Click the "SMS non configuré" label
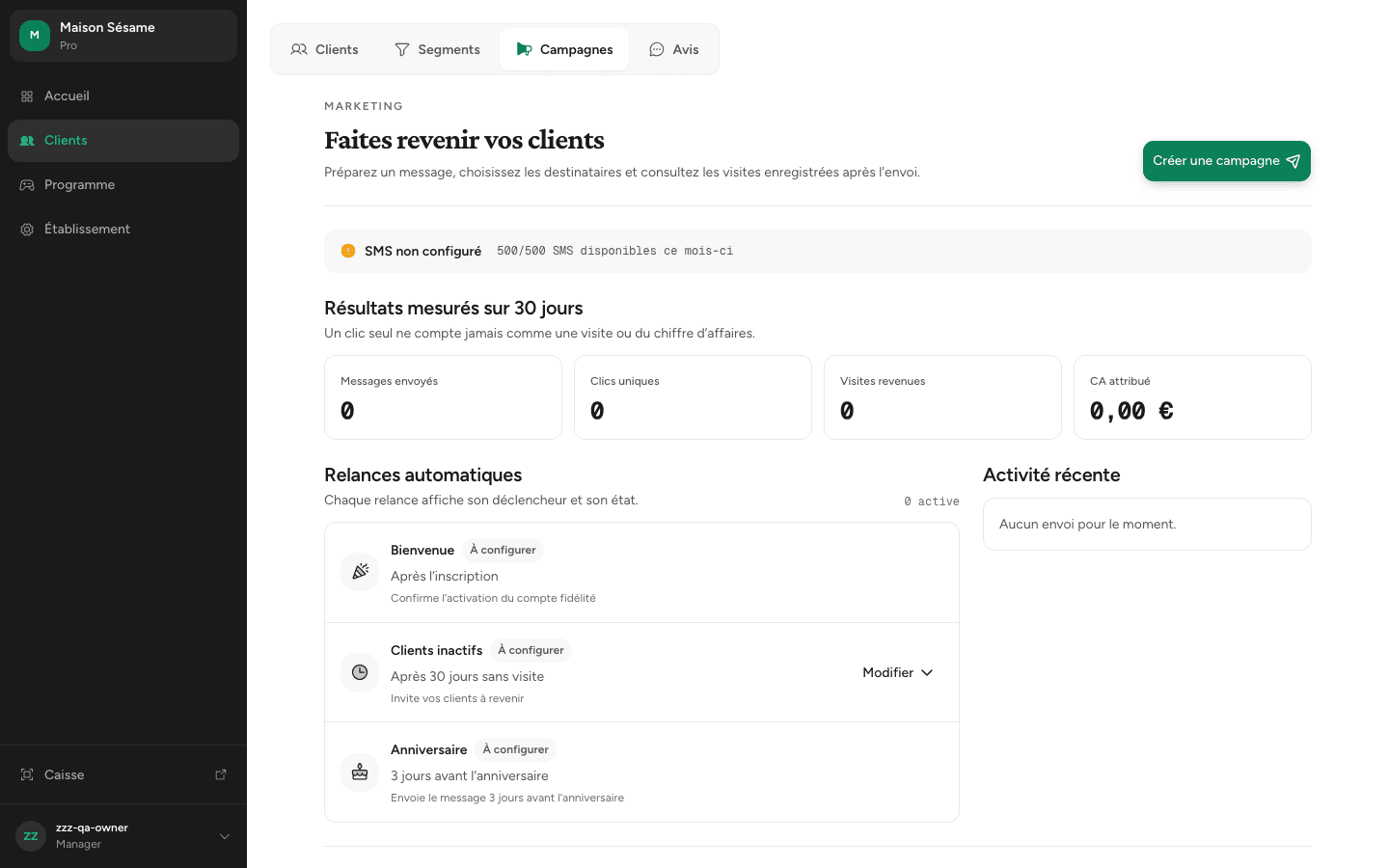The image size is (1389, 868). click(x=422, y=251)
